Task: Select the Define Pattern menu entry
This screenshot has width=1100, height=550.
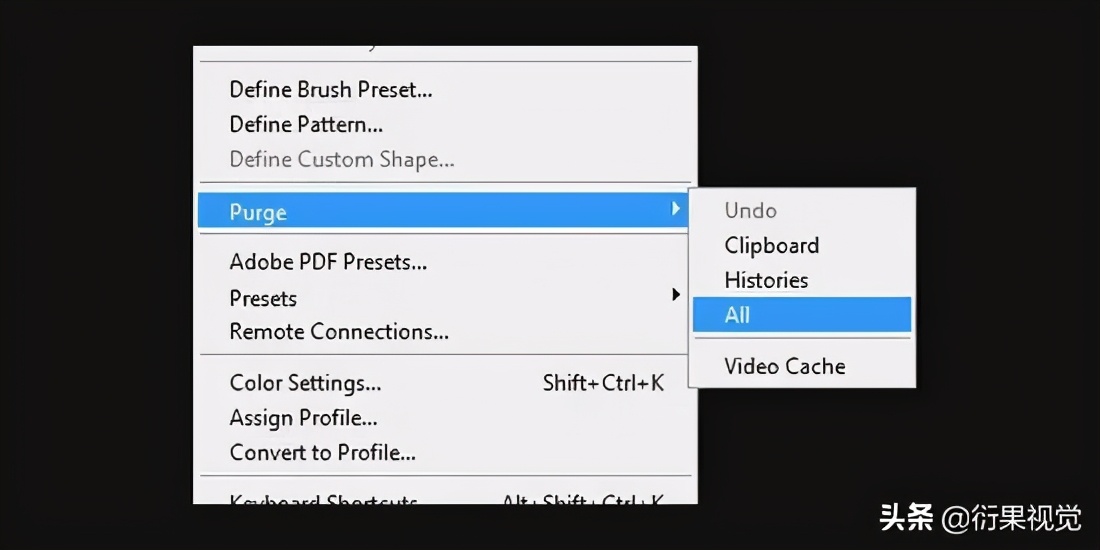Action: 306,125
